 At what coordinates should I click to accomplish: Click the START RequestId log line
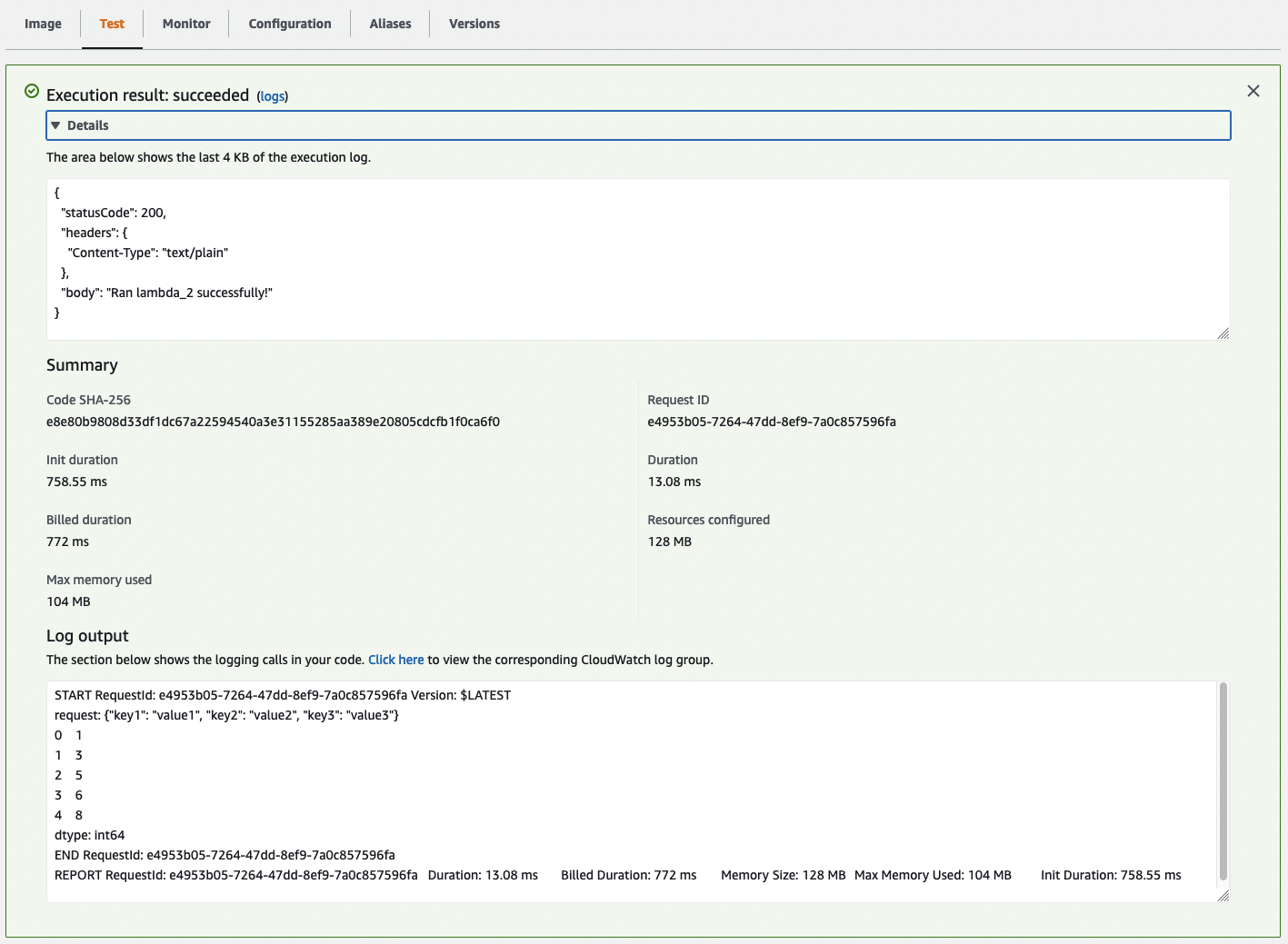284,695
